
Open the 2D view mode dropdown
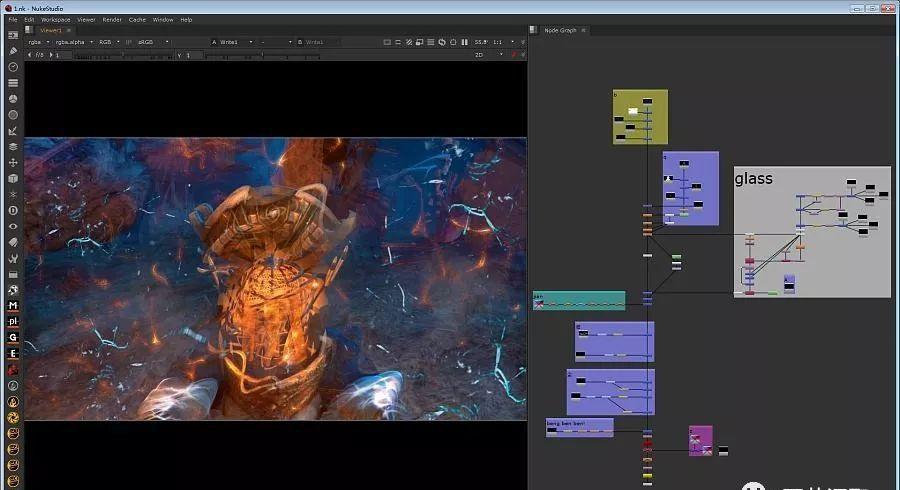tap(488, 55)
